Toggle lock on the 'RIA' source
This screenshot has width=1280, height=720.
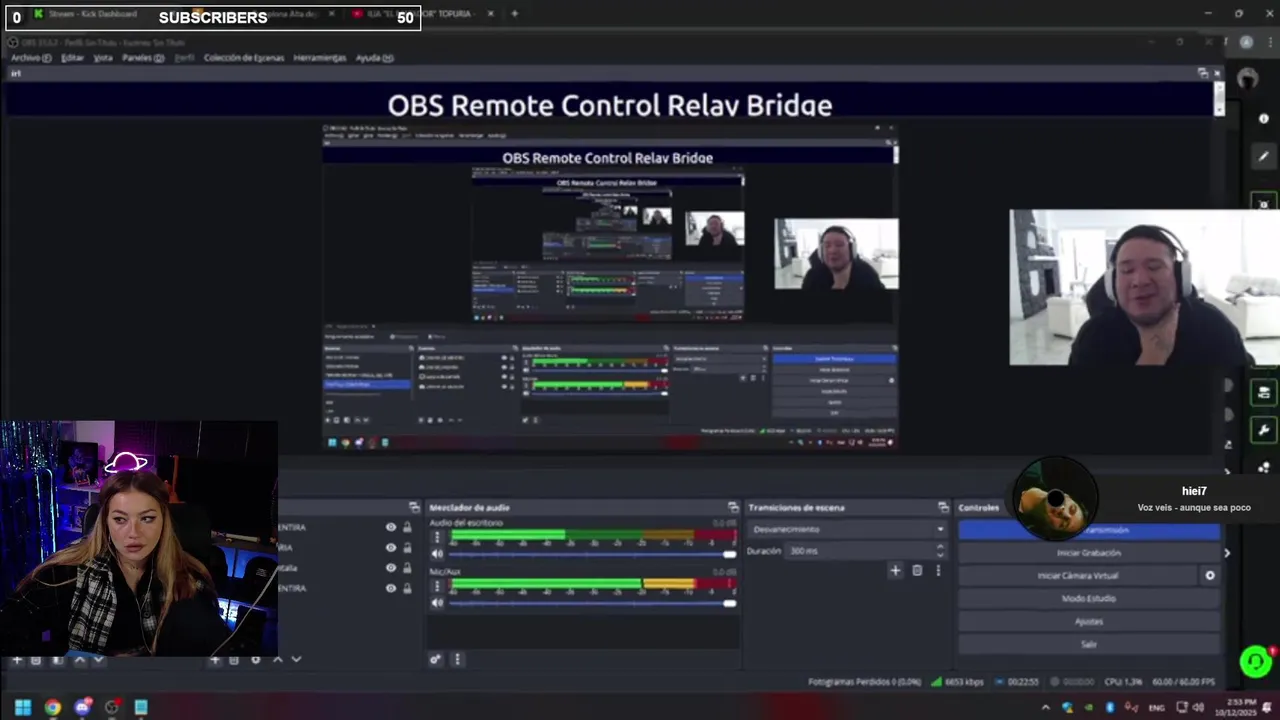click(407, 547)
